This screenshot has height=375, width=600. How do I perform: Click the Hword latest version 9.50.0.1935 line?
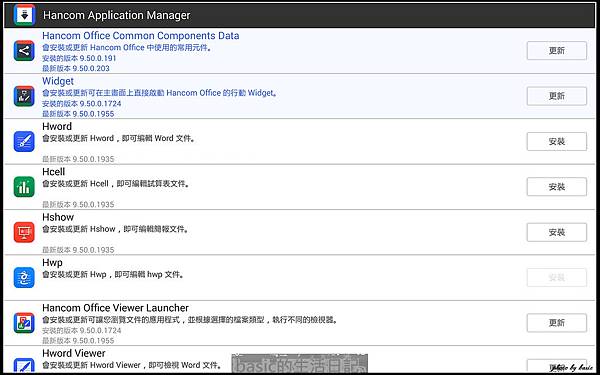click(78, 159)
